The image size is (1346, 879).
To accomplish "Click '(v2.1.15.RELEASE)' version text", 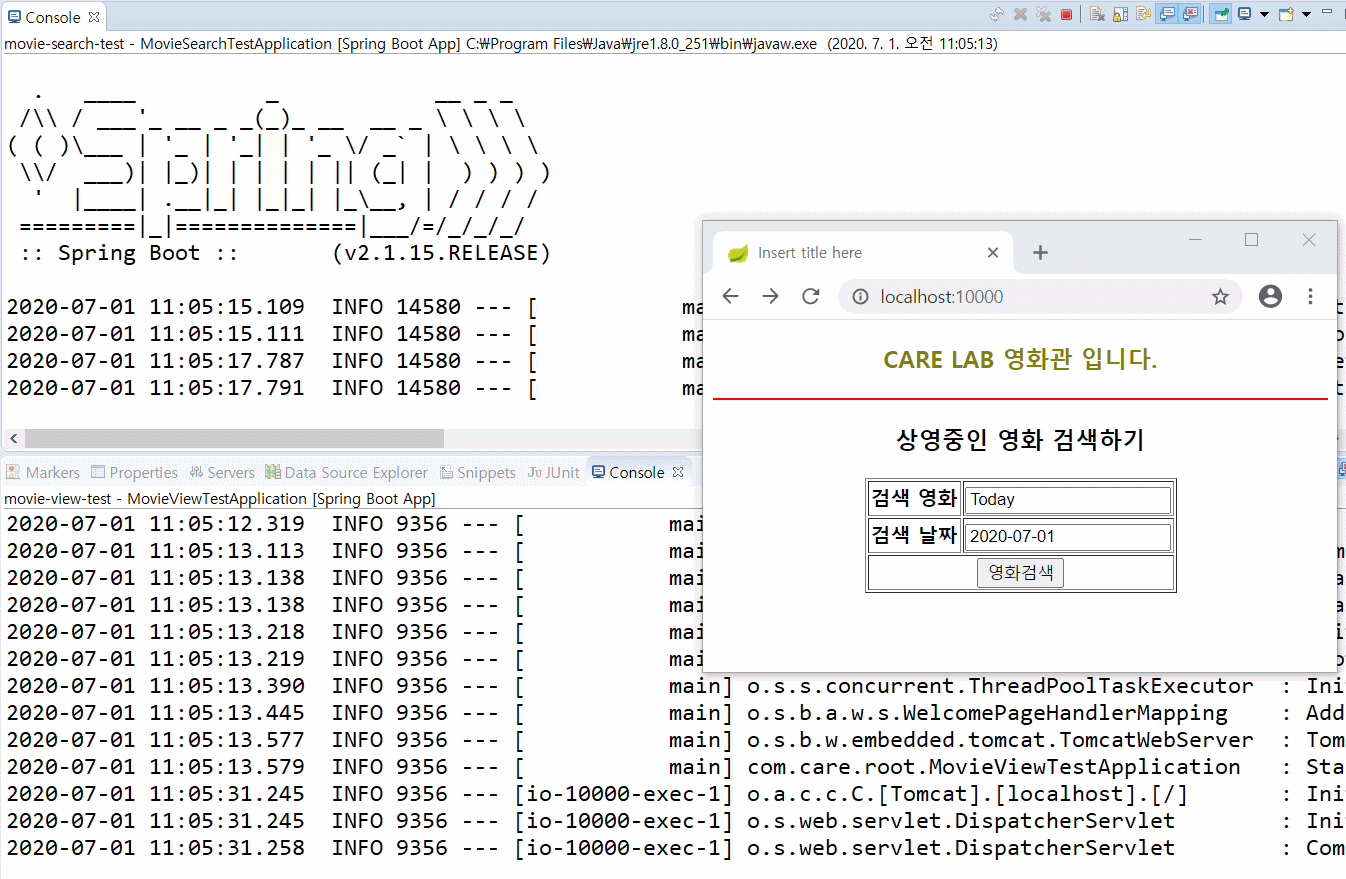I will (441, 253).
